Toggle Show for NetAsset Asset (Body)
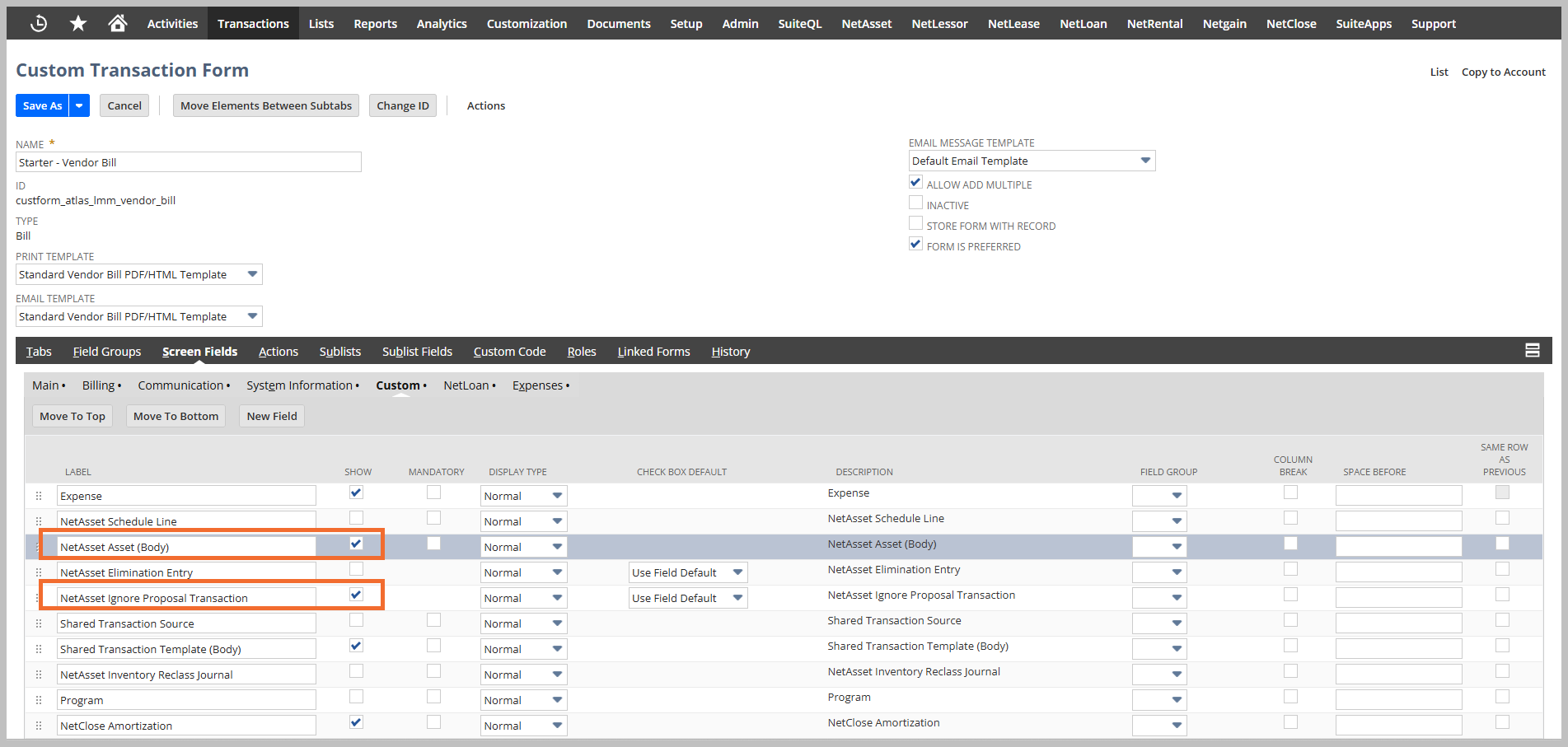Screen dimensions: 1568x747 (x=356, y=544)
